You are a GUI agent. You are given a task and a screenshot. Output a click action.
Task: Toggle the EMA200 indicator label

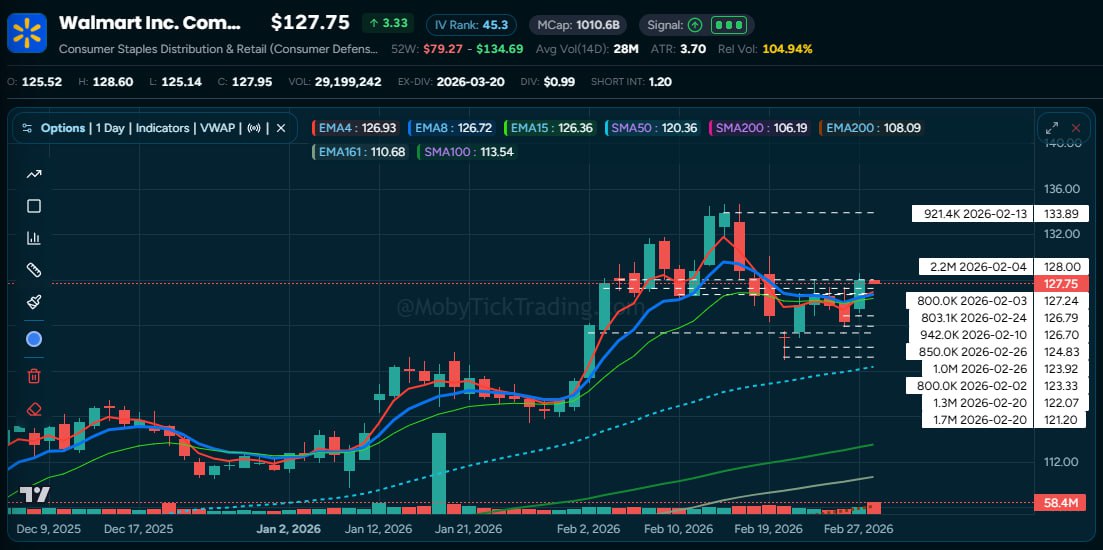point(871,128)
